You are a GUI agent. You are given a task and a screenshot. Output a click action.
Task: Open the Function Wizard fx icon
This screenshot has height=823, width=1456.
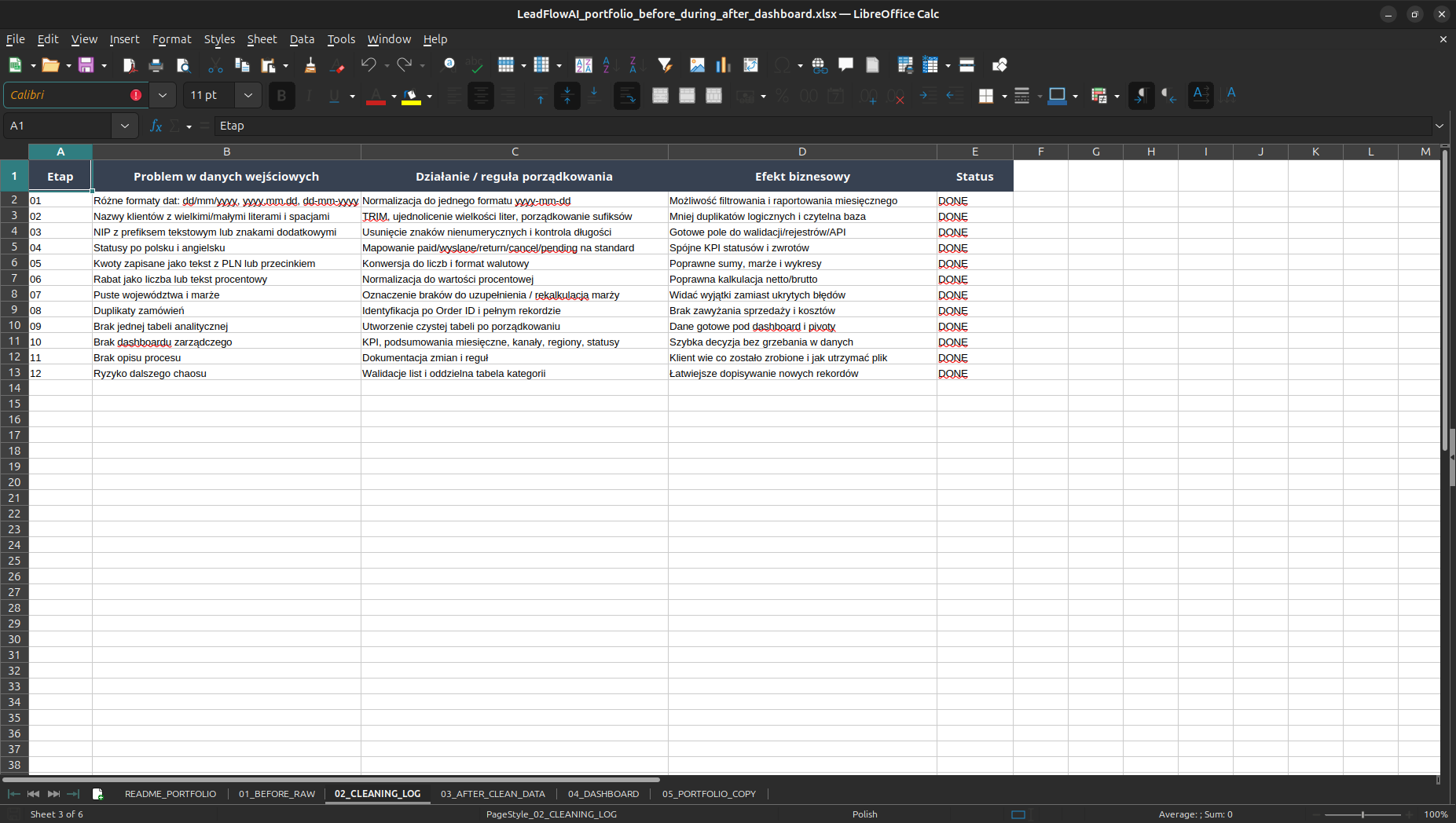click(156, 126)
